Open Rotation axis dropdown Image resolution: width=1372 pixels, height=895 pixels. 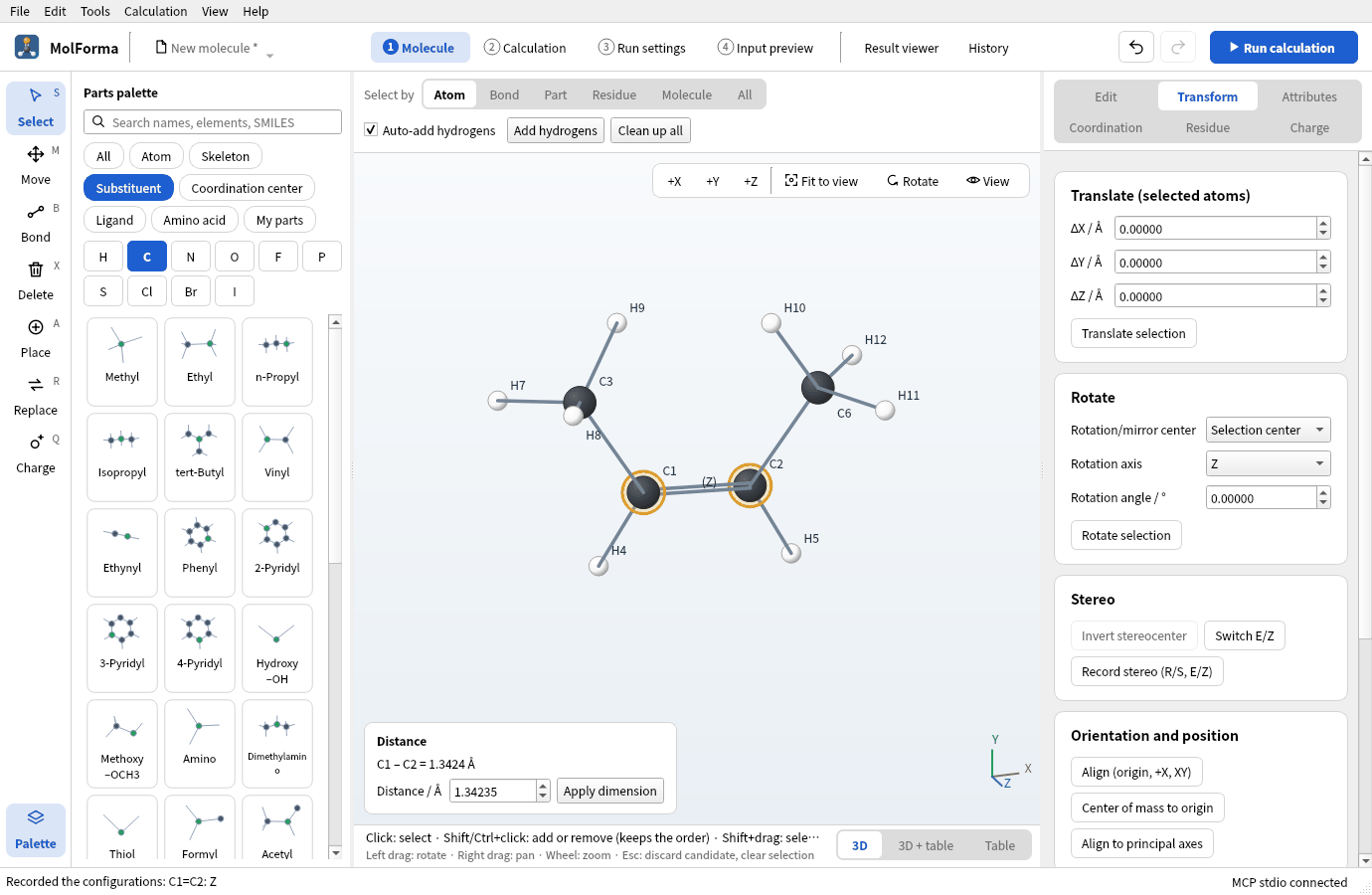point(1269,463)
